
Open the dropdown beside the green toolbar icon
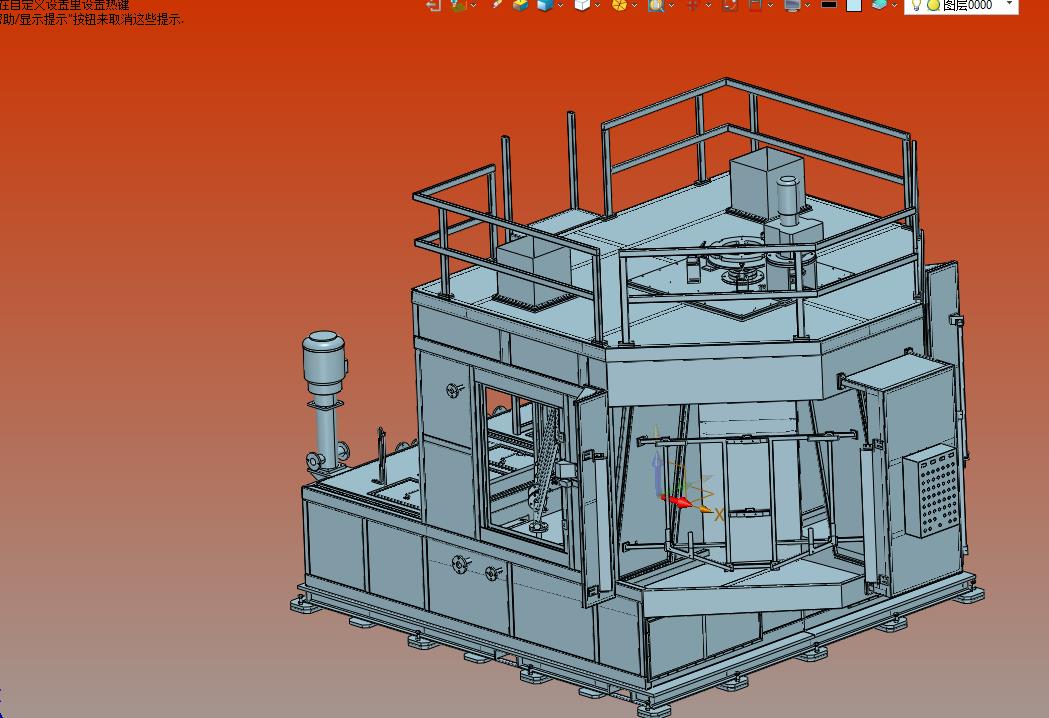coord(474,5)
